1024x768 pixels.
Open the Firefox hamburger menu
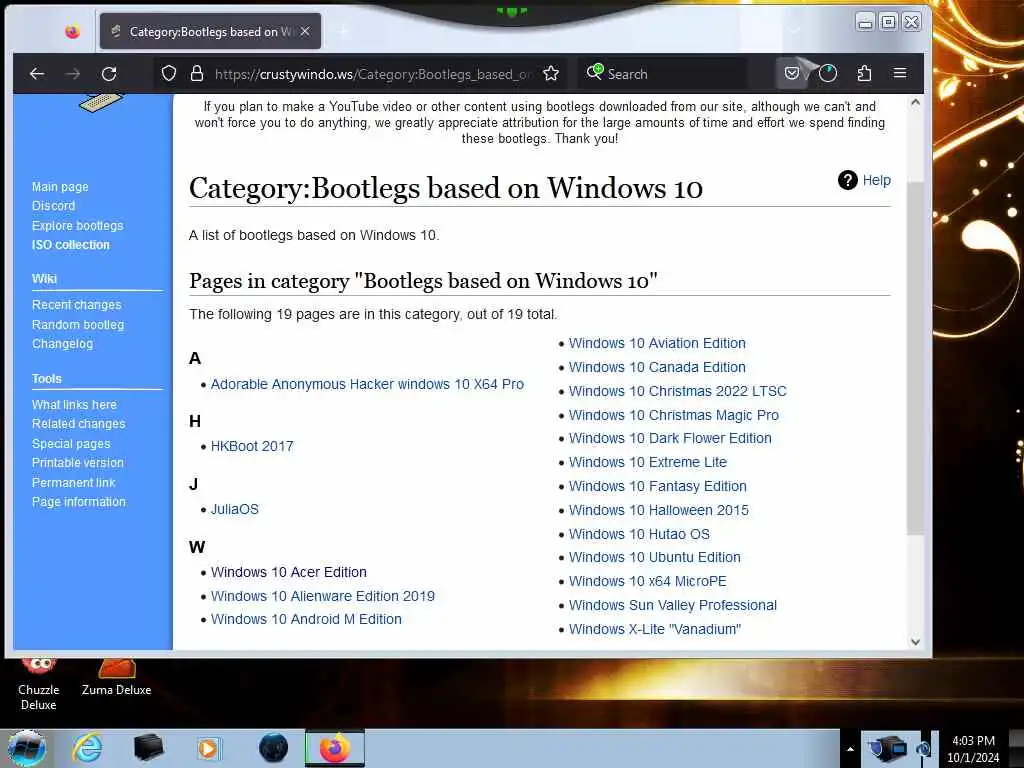(900, 73)
